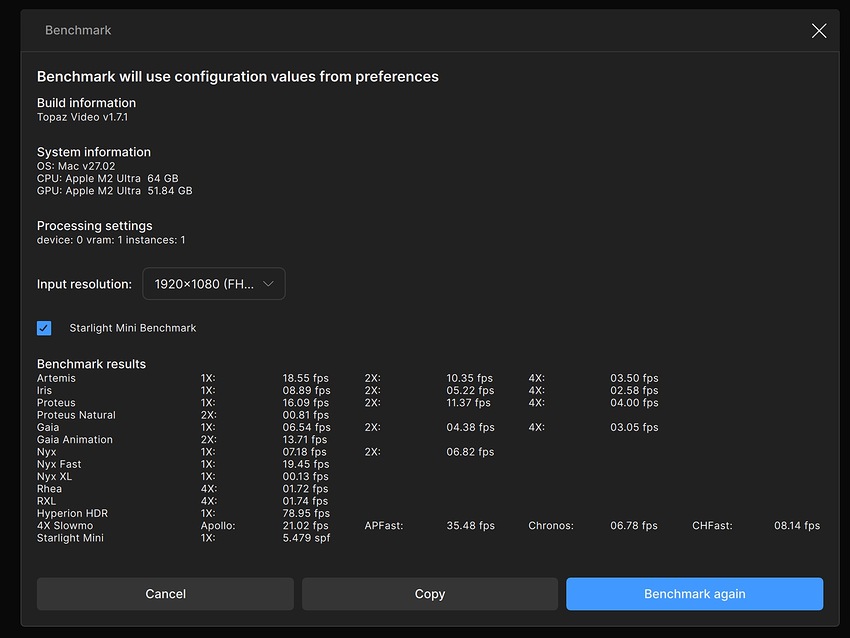The width and height of the screenshot is (850, 638).
Task: Click the Apollo value 21.02 fps
Action: click(305, 526)
